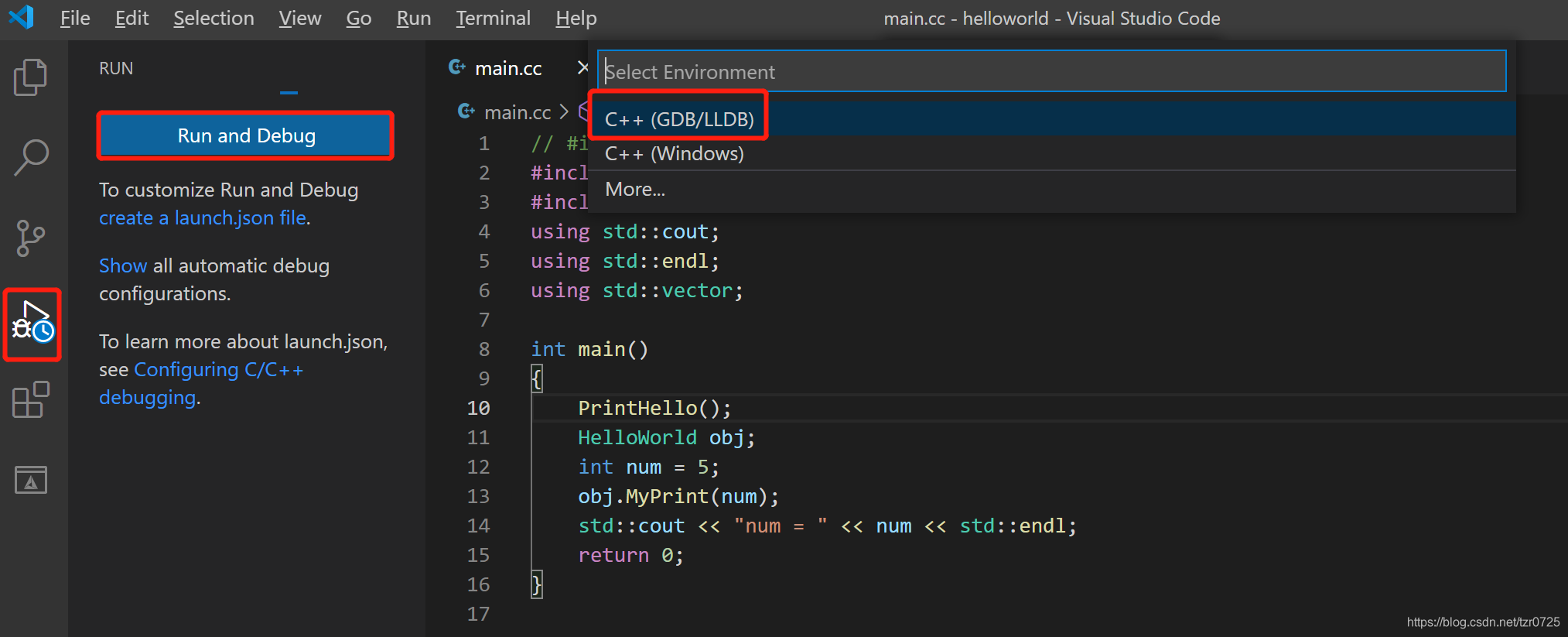Click using std::cout; line
The image size is (1568, 637).
[x=625, y=231]
